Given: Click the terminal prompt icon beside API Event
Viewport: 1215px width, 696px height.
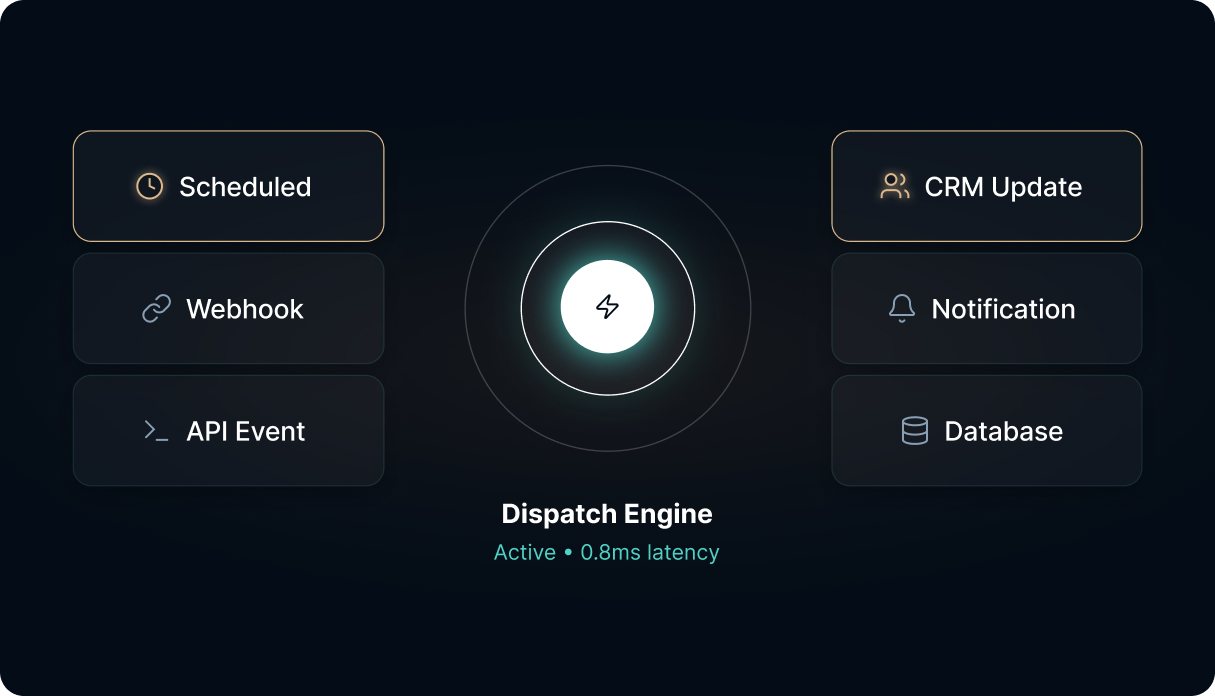Looking at the screenshot, I should [156, 431].
